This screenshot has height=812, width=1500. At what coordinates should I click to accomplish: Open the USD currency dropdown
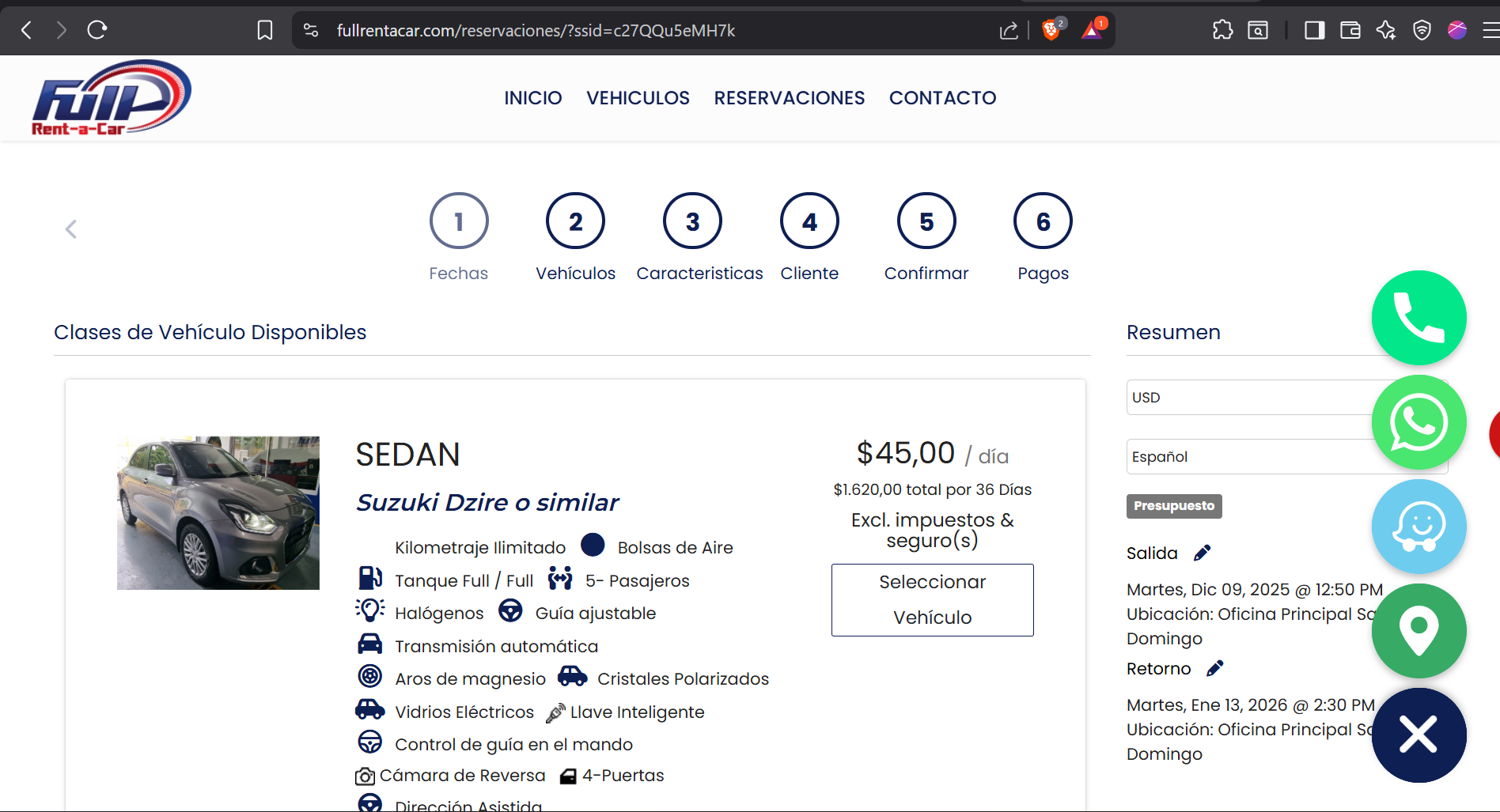click(1250, 397)
